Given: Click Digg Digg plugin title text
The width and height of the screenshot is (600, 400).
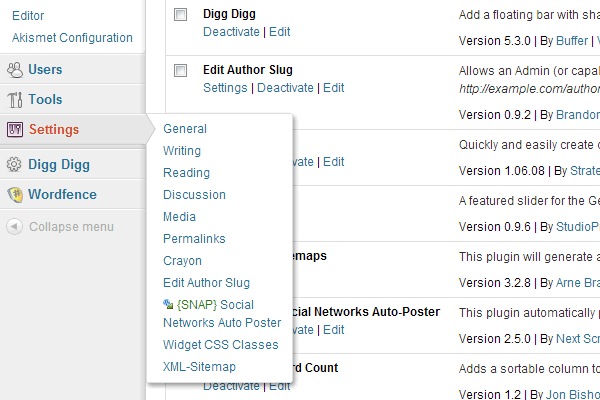Looking at the screenshot, I should (229, 14).
